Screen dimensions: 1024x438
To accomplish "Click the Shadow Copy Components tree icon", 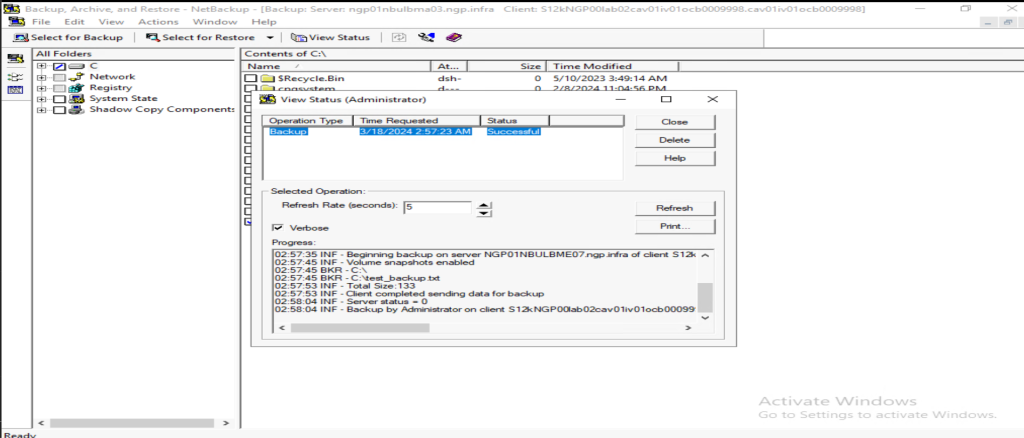I will (x=77, y=110).
